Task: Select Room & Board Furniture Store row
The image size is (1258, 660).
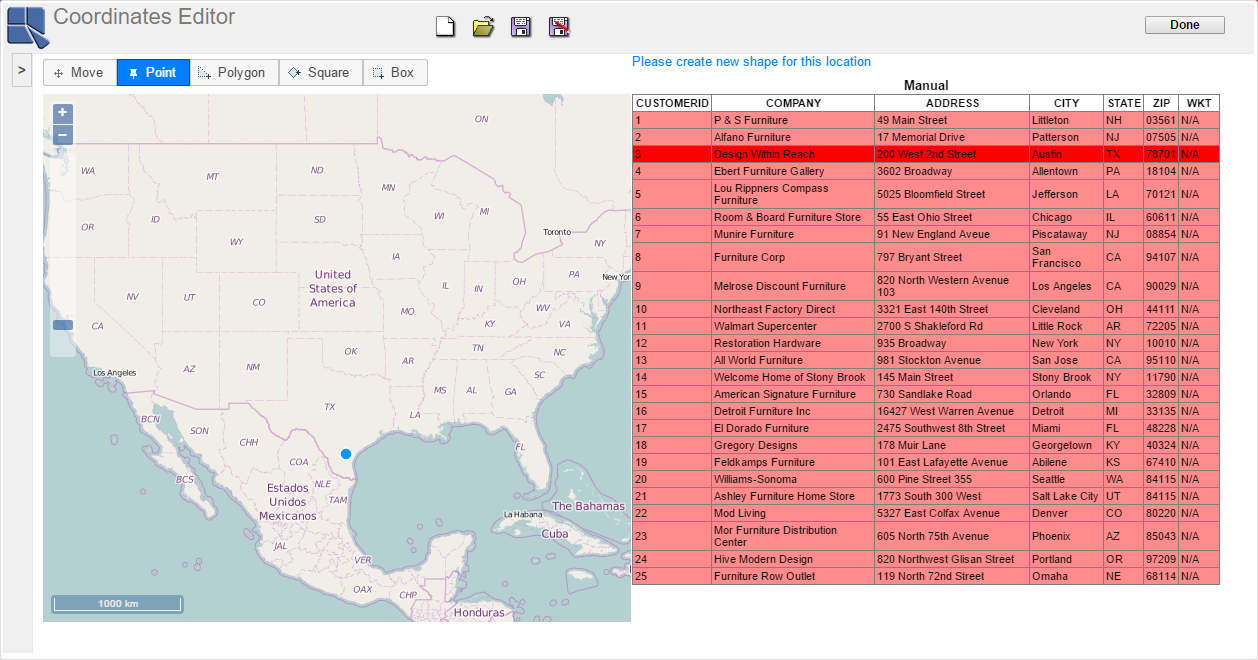Action: click(x=926, y=217)
